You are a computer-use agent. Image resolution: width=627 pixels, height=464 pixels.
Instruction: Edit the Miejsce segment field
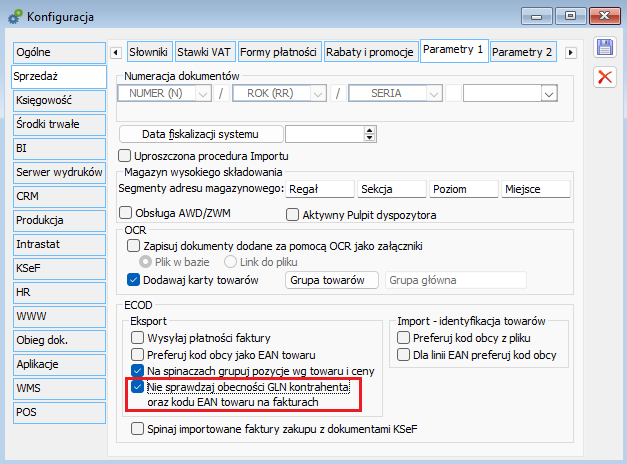point(536,189)
